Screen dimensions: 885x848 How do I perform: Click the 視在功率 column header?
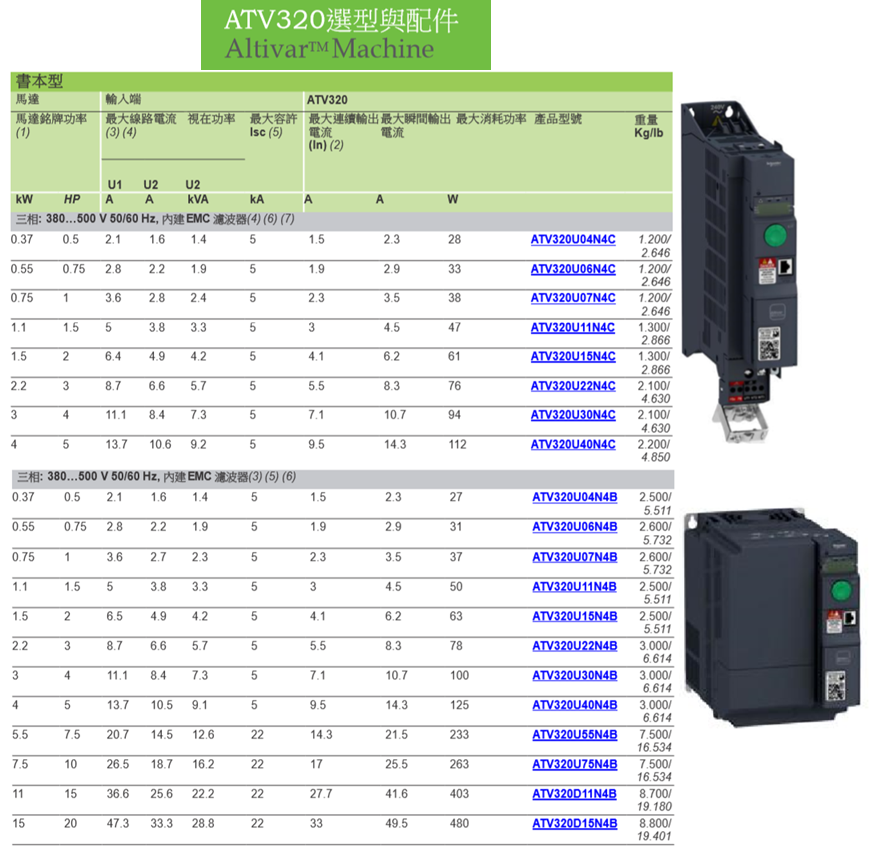(x=211, y=119)
